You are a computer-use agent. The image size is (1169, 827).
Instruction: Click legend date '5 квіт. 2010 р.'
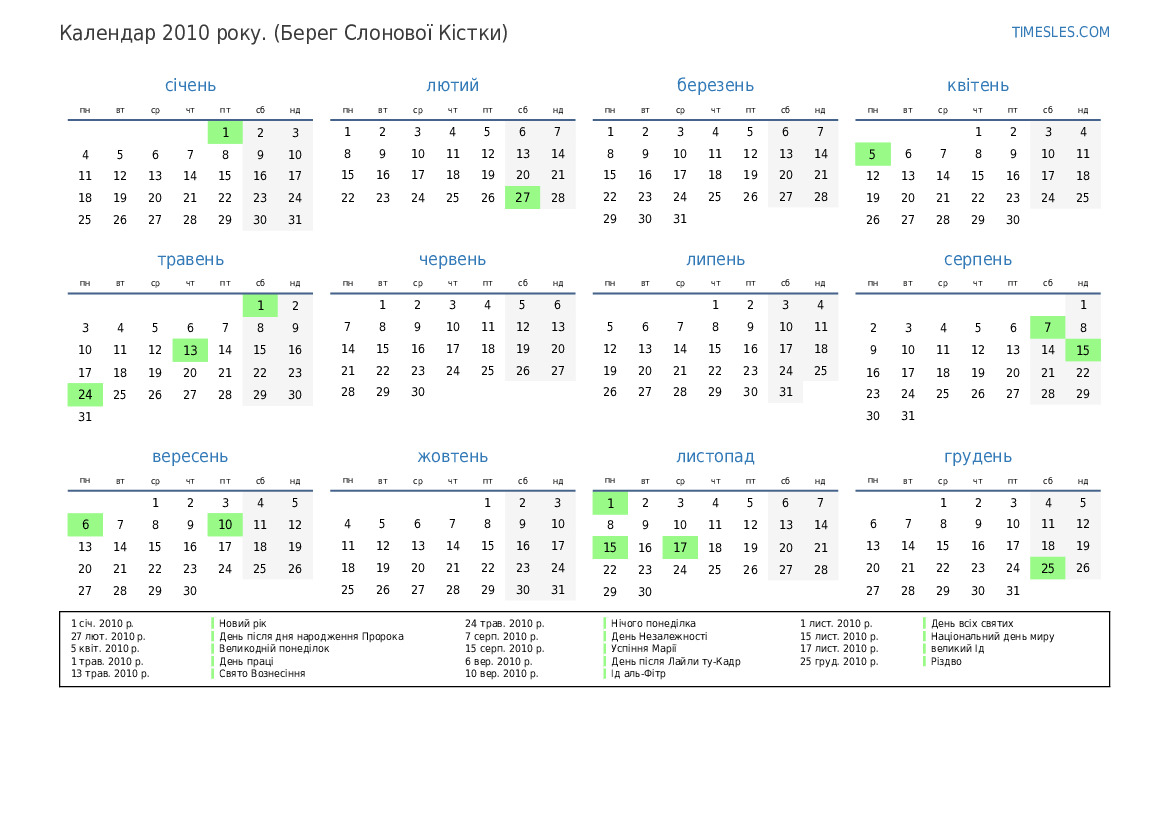[x=105, y=649]
